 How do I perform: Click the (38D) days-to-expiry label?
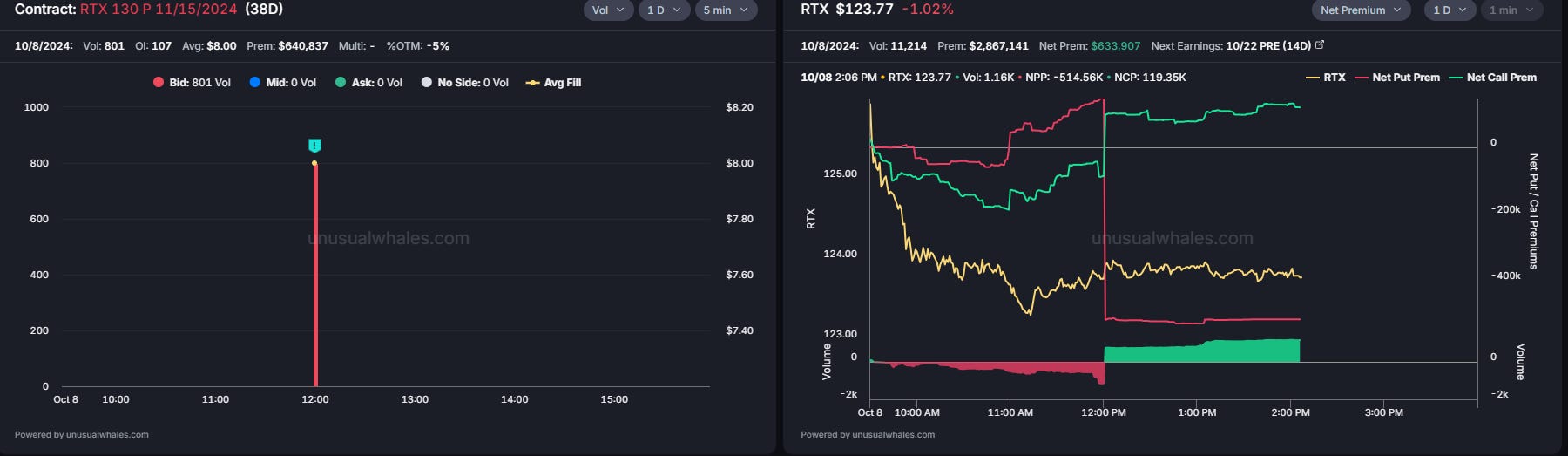(x=264, y=9)
